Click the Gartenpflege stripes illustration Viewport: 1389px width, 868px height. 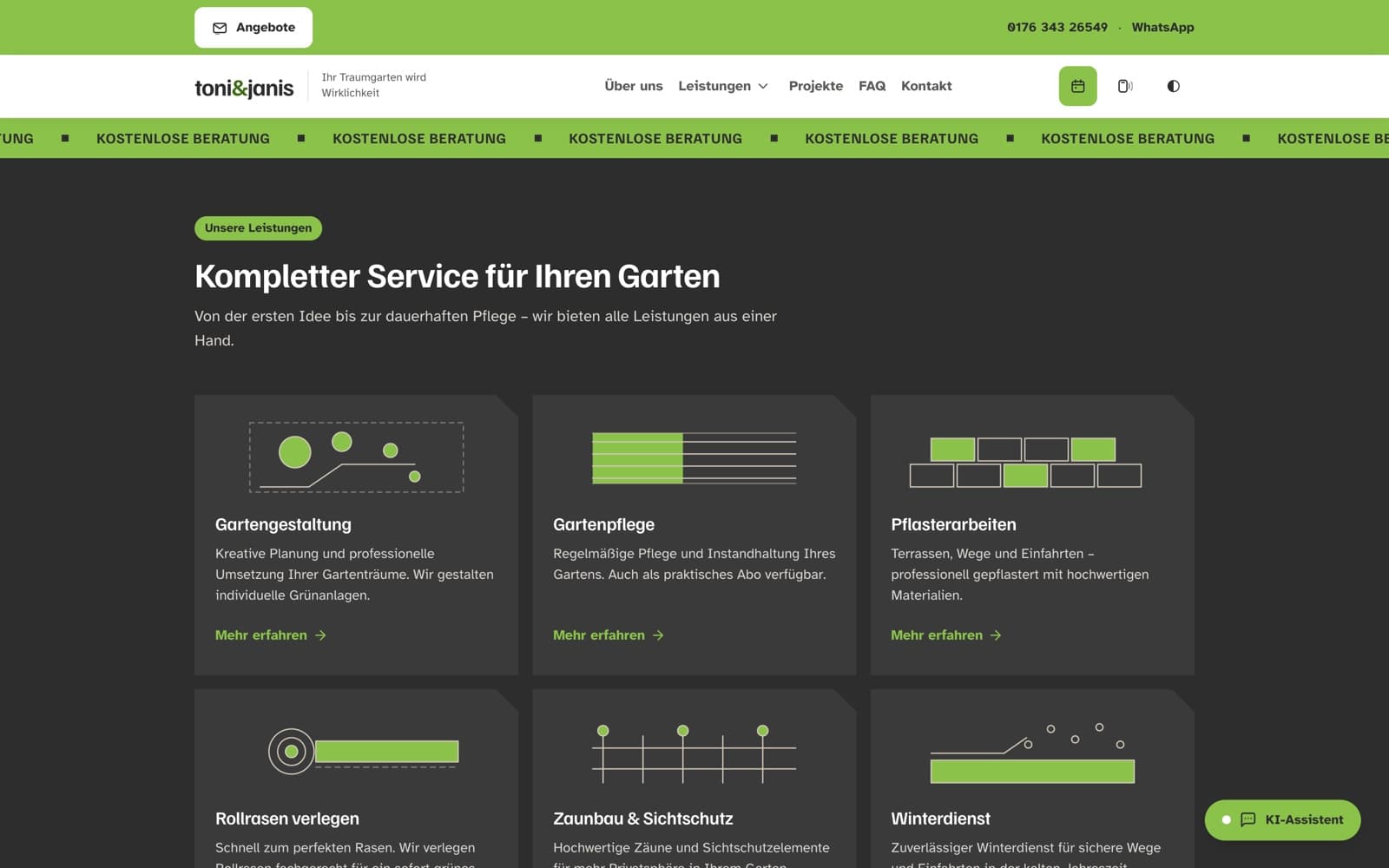pyautogui.click(x=694, y=457)
